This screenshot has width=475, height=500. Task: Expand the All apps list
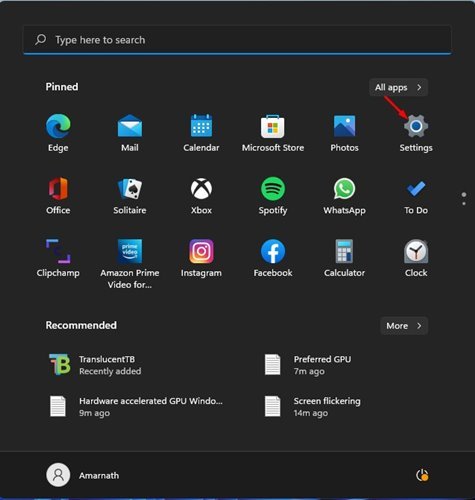point(398,87)
